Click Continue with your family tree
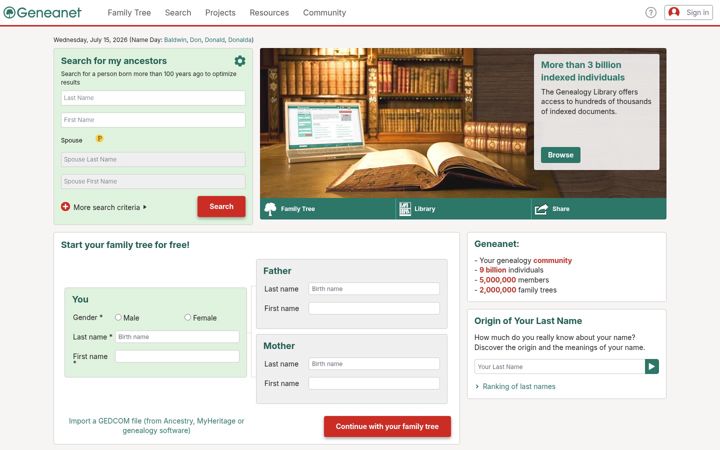 (x=387, y=427)
